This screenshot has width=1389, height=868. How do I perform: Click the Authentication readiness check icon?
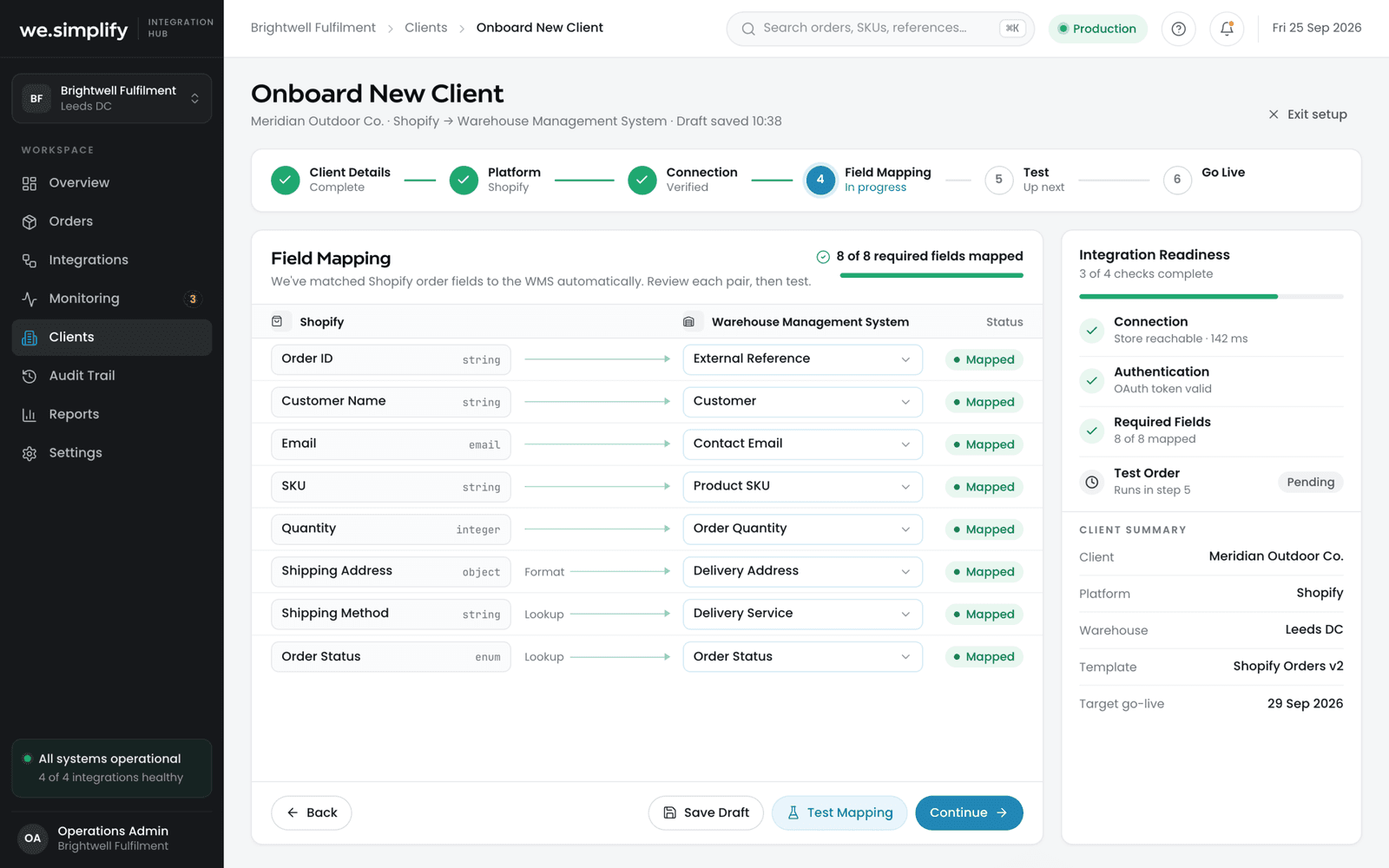(1092, 380)
